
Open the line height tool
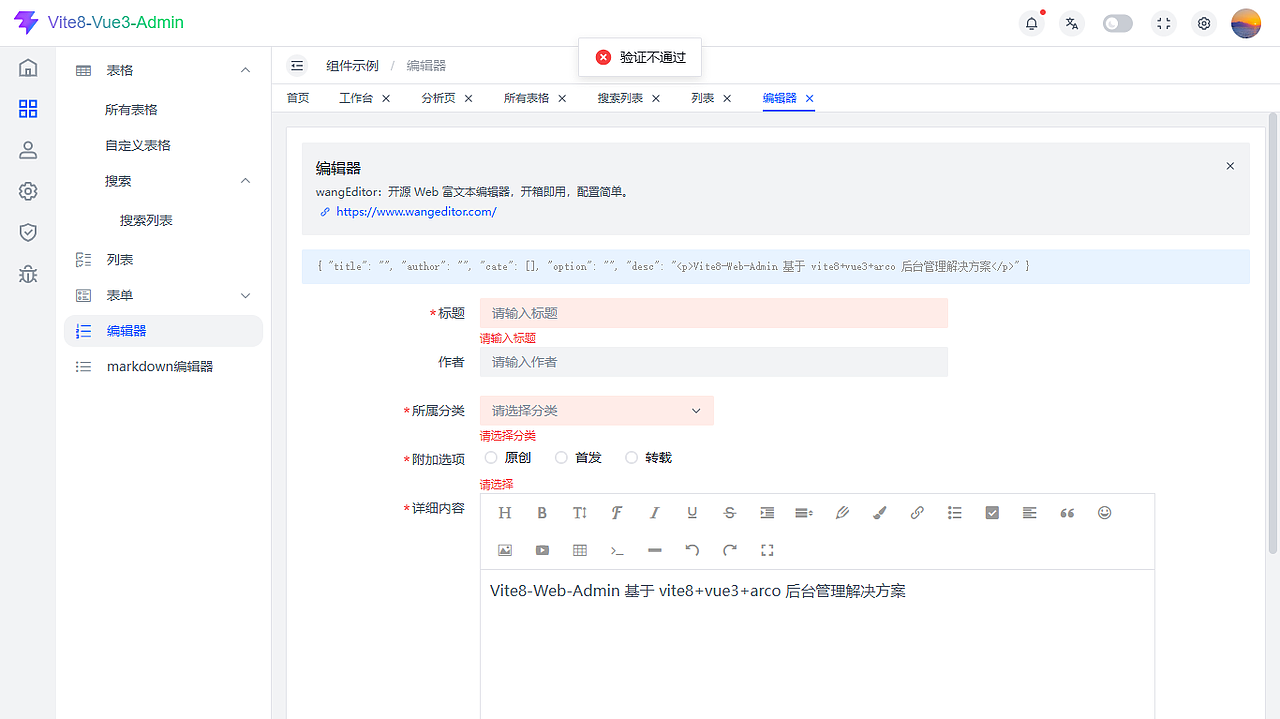[x=804, y=513]
